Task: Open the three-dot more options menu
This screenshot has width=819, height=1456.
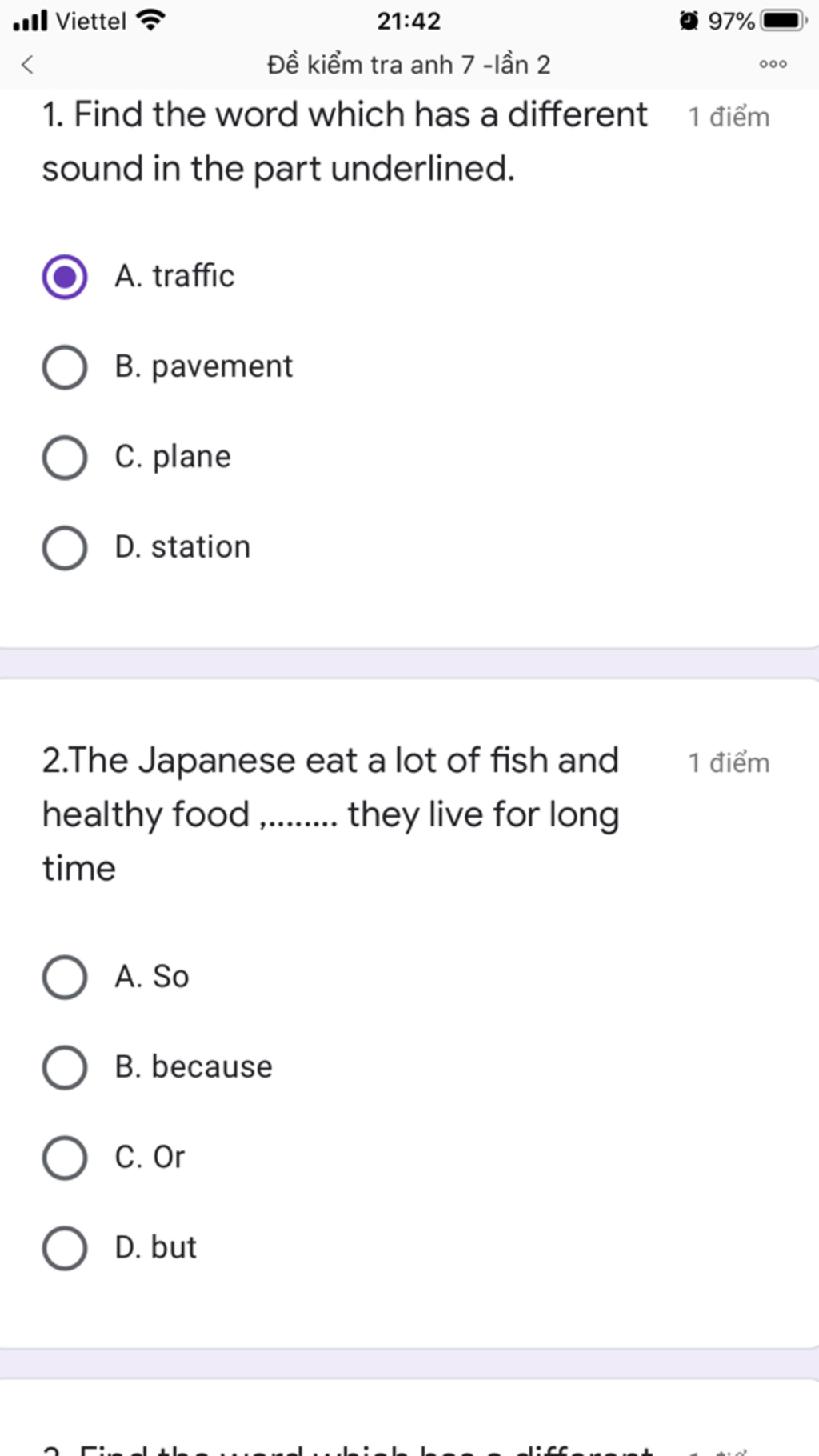Action: coord(773,64)
